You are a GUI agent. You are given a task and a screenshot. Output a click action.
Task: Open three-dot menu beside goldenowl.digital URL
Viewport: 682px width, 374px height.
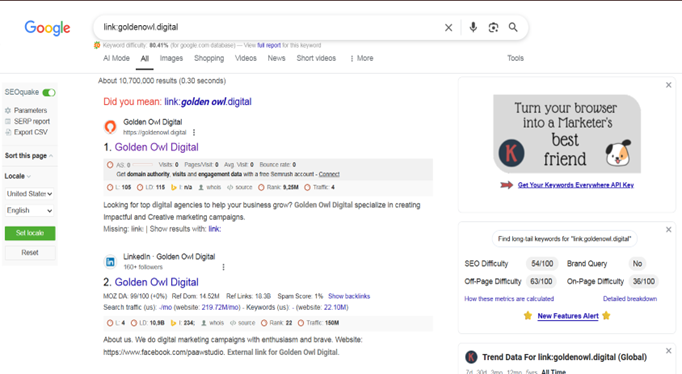tap(194, 133)
